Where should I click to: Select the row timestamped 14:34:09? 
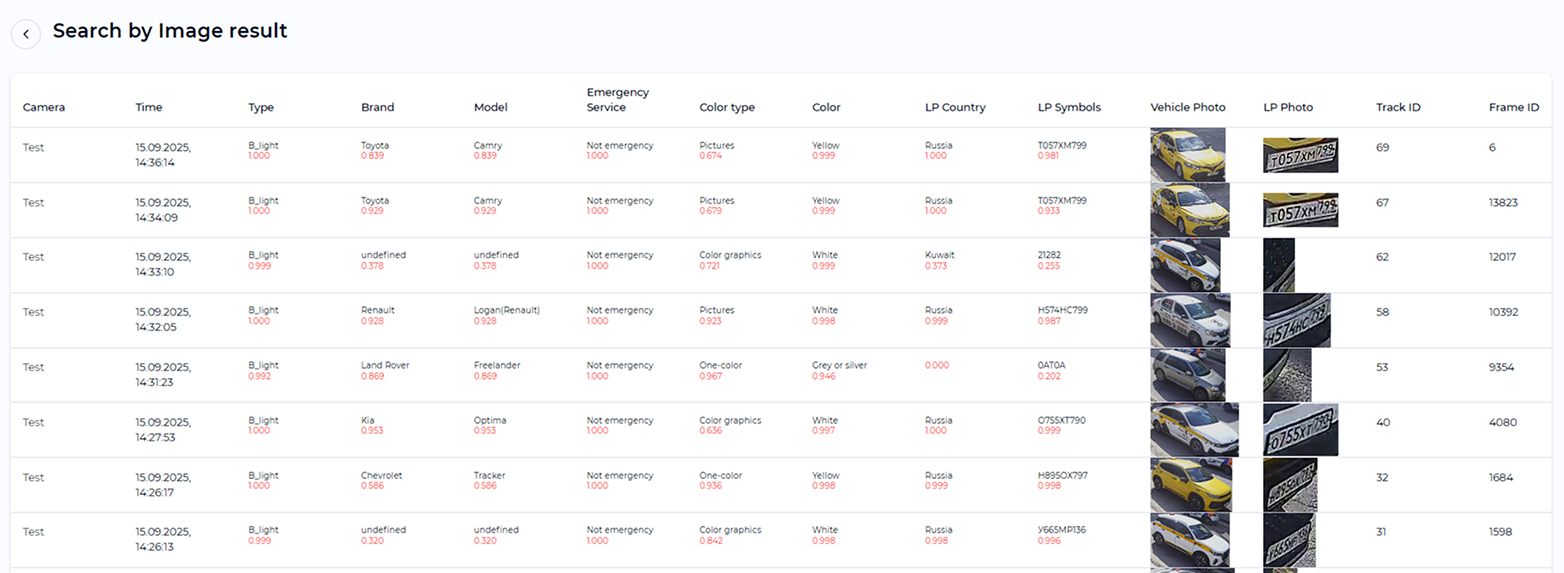tap(163, 210)
